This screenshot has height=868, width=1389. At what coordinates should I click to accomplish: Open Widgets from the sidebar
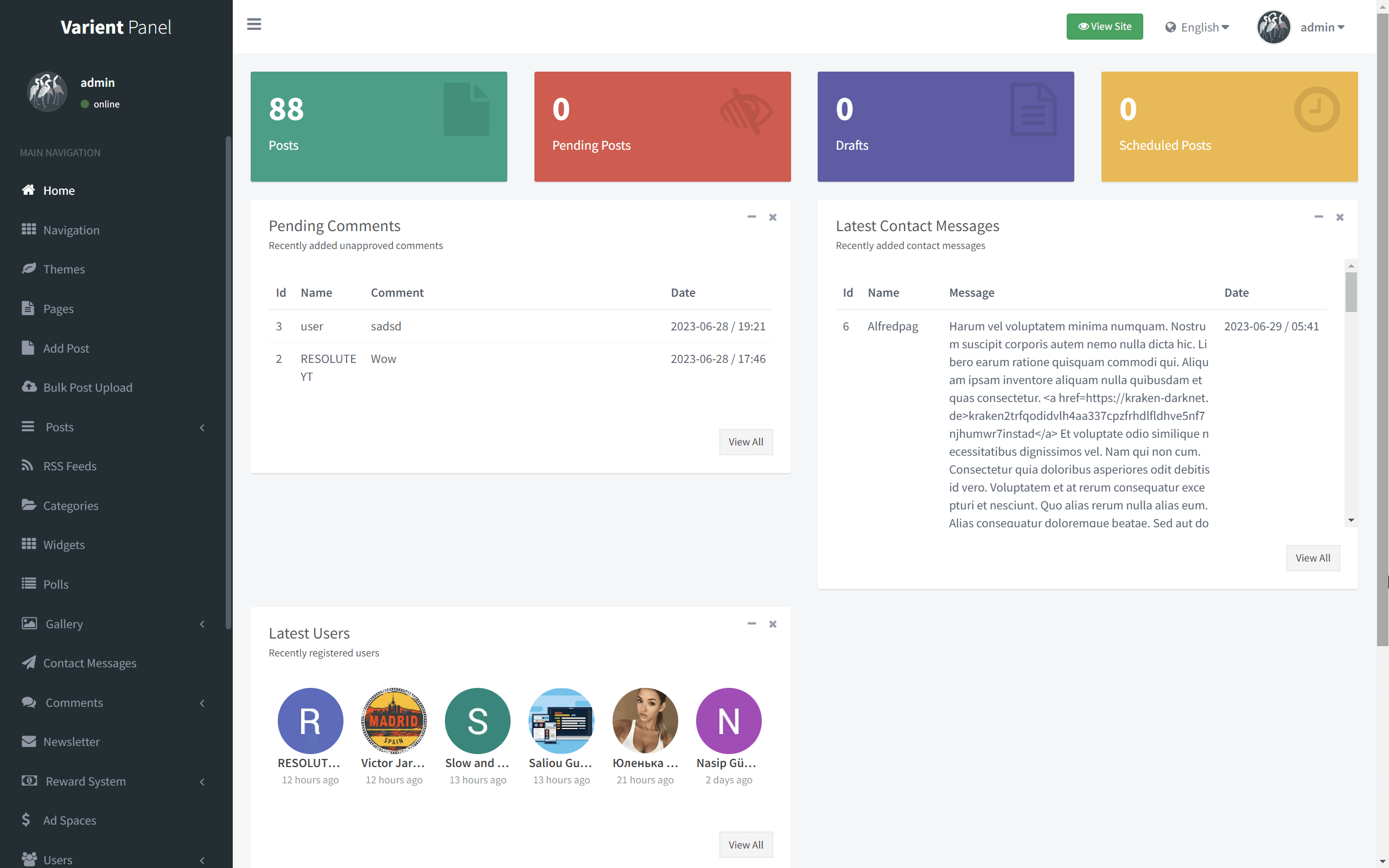click(64, 544)
